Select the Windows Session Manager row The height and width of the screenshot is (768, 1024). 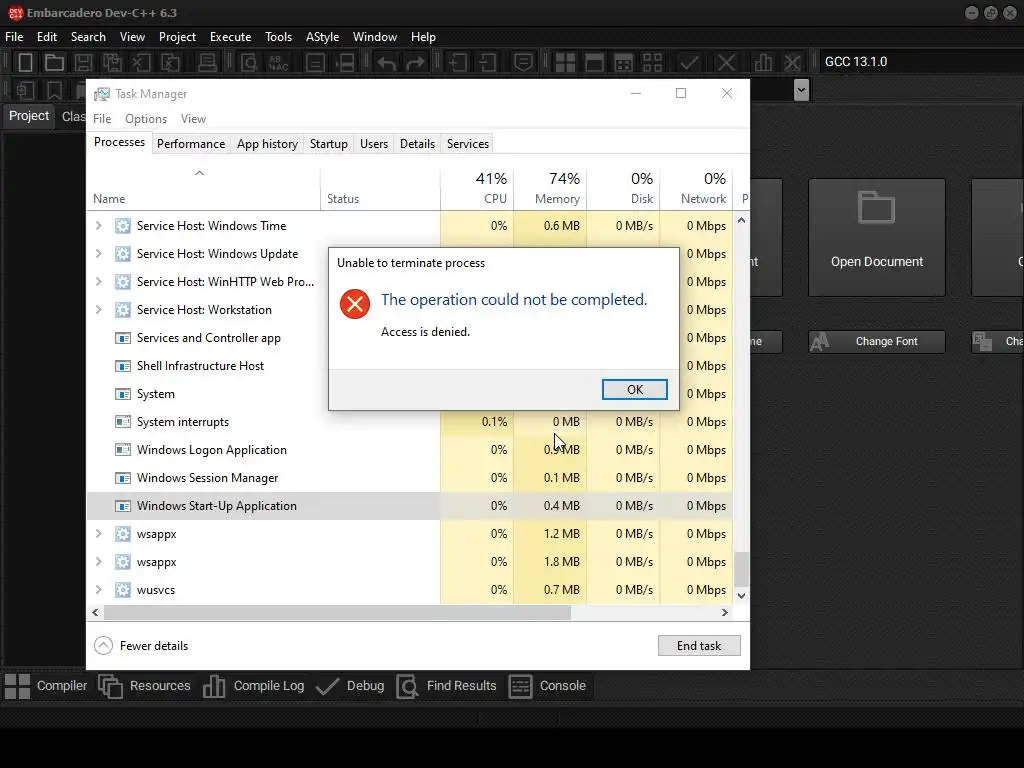[409, 478]
